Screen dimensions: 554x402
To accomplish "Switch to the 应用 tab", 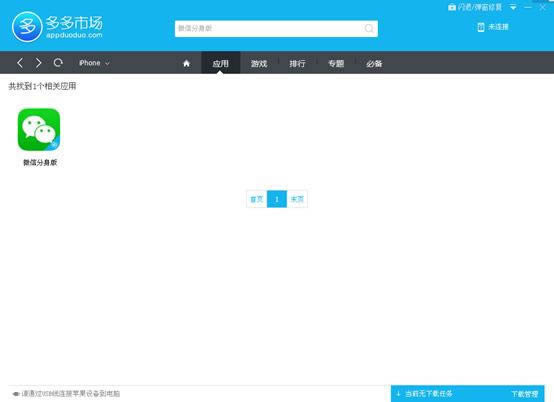I will [x=220, y=63].
